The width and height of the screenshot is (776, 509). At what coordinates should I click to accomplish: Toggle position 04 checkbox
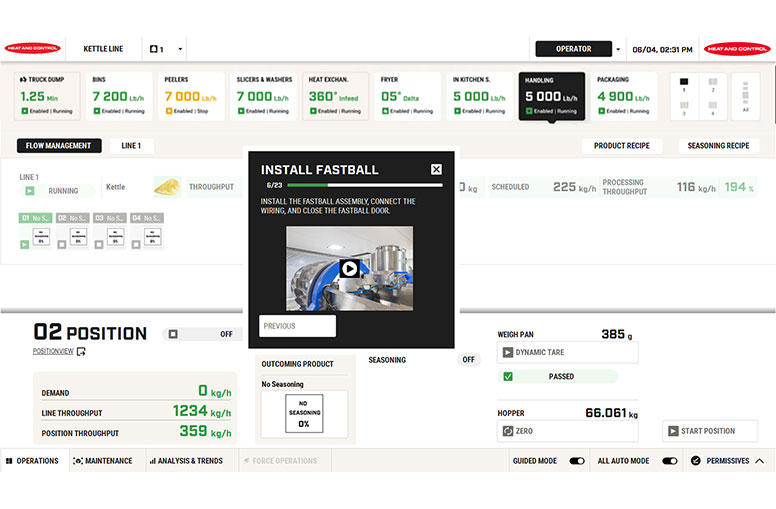136,245
